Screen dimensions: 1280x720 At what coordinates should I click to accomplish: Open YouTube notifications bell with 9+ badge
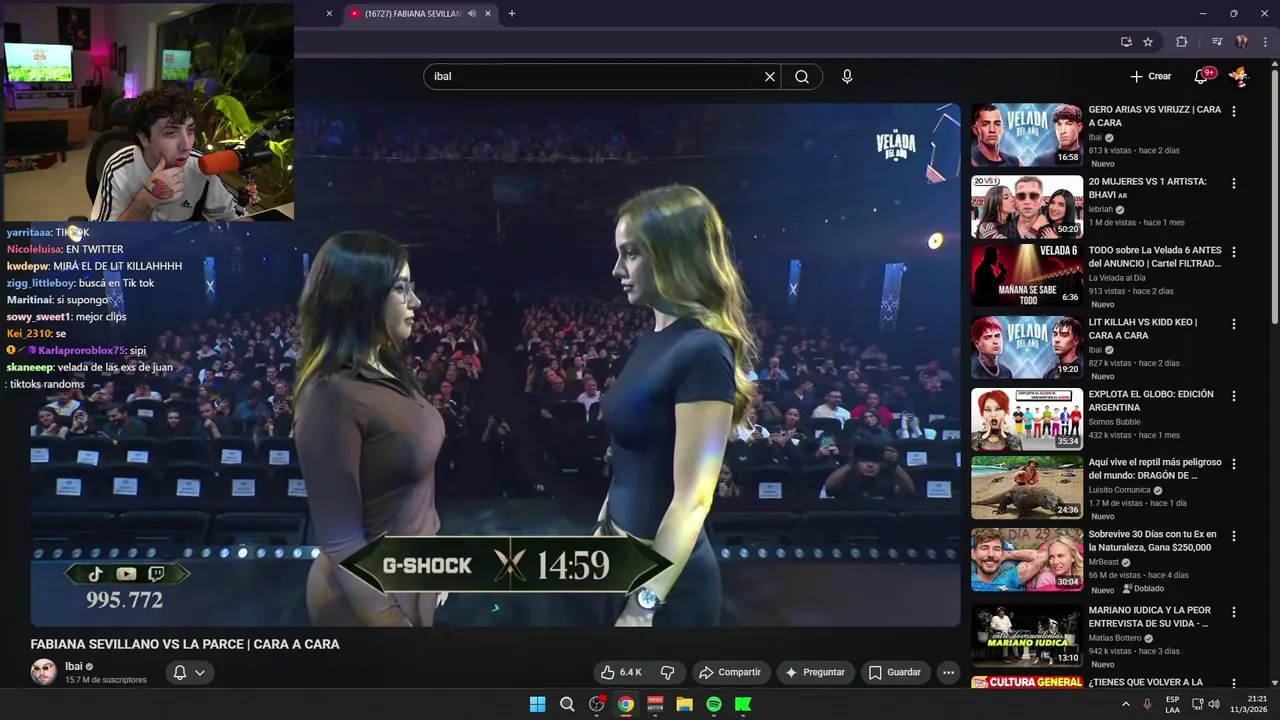pyautogui.click(x=1201, y=76)
